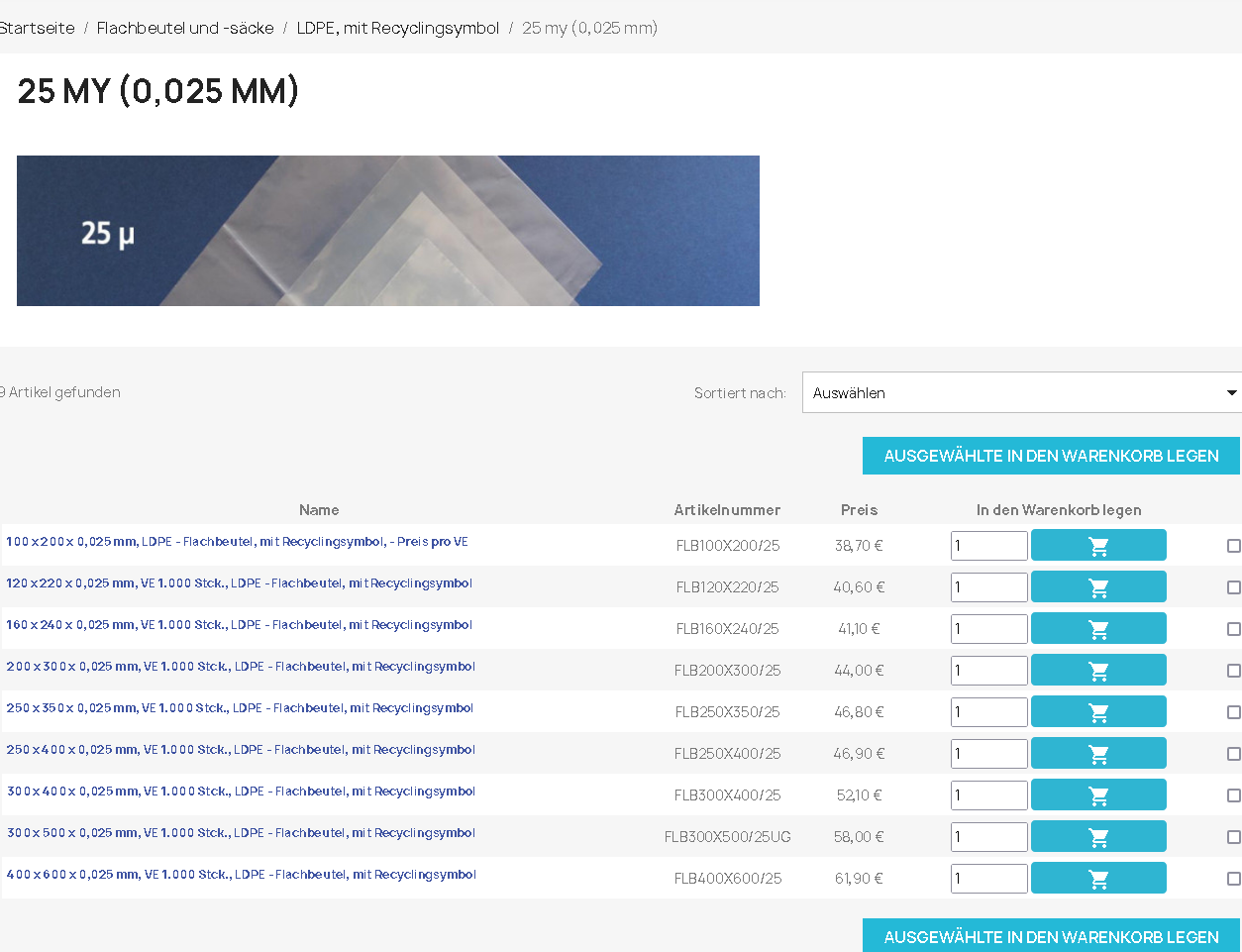Screen dimensions: 1242x952
Task: Open the 300 x 500 x 0,025 mm product link
Action: pyautogui.click(x=241, y=833)
